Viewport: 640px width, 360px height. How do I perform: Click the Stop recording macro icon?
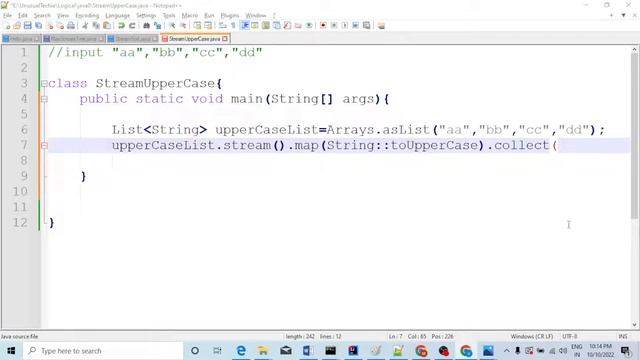pyautogui.click(x=334, y=25)
